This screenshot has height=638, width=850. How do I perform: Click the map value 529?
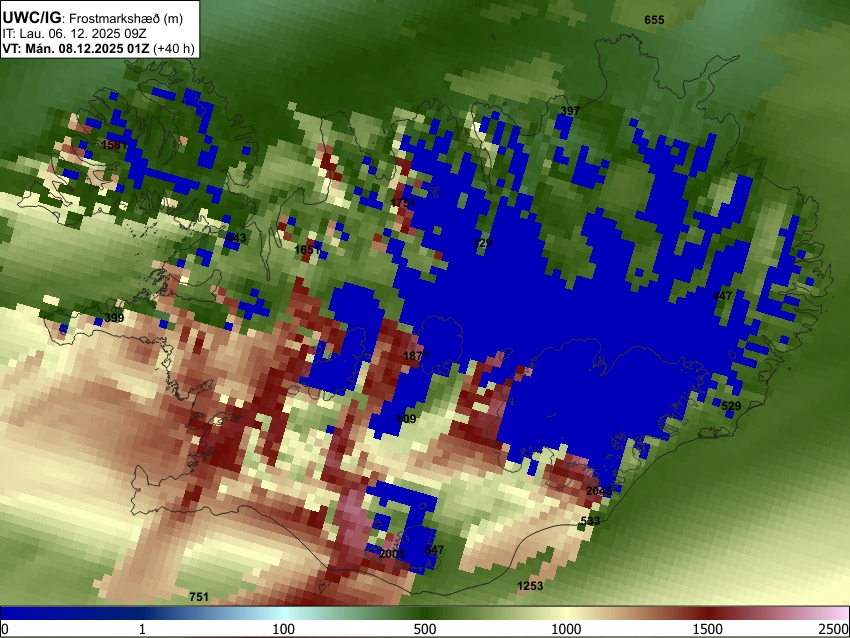point(731,406)
